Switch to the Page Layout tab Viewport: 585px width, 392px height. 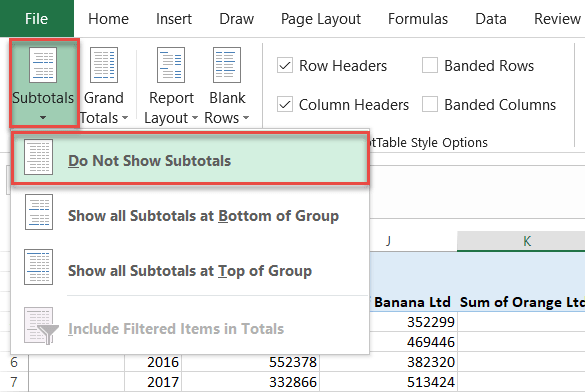[x=321, y=19]
